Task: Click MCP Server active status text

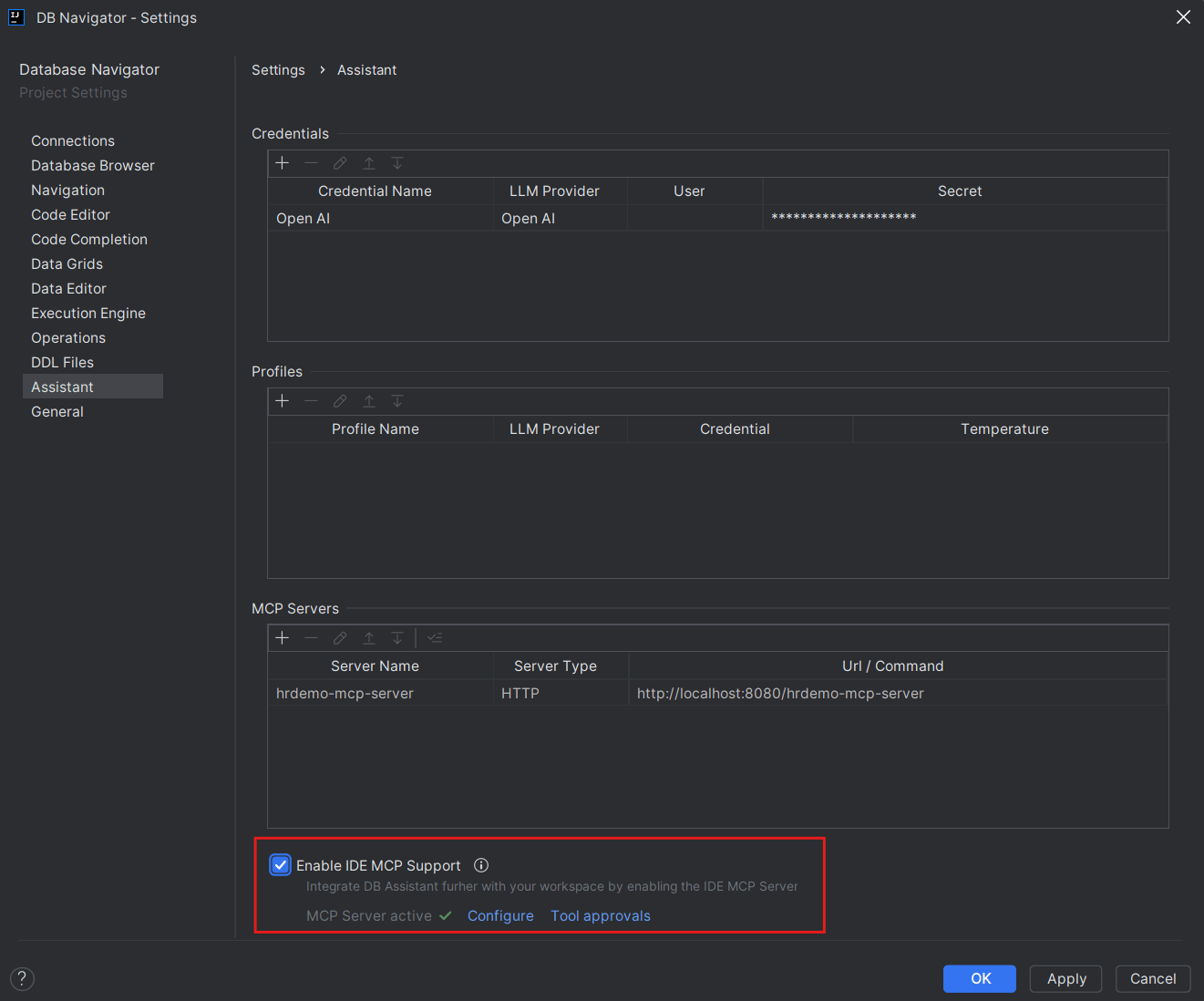Action: click(369, 916)
